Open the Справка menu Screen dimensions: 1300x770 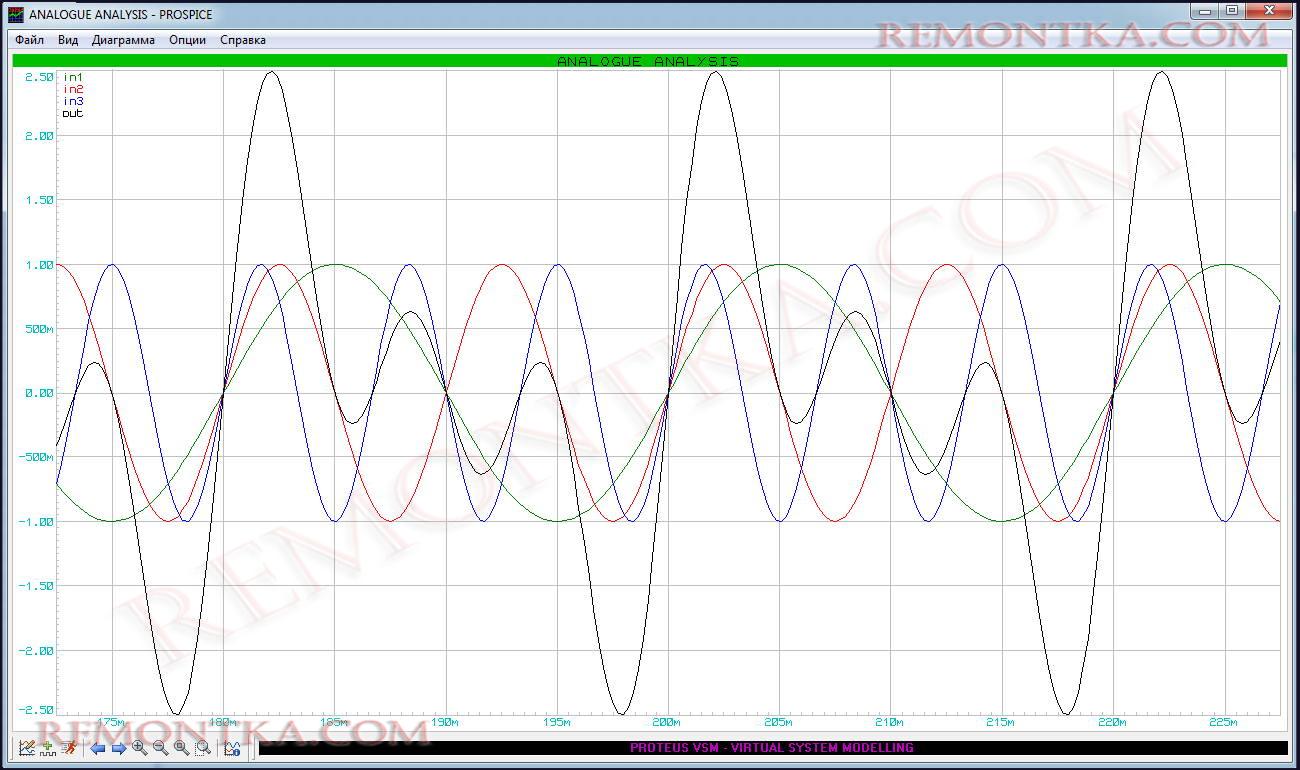point(243,40)
